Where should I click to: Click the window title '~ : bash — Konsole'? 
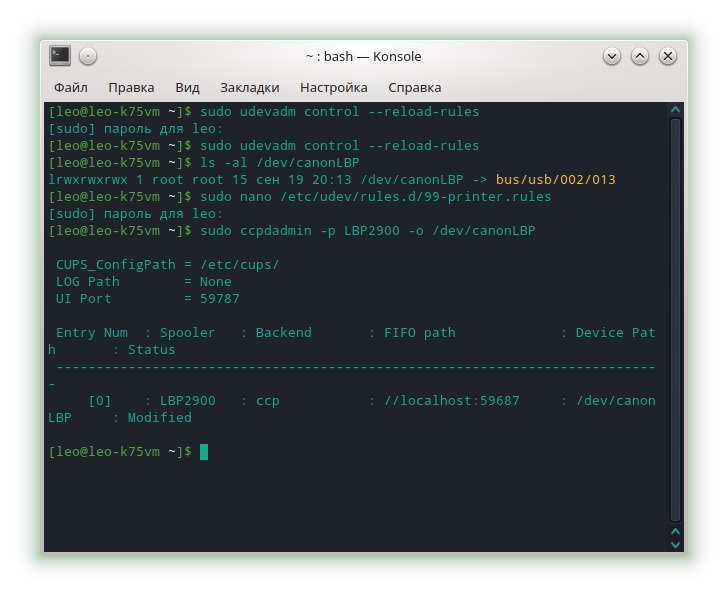(x=364, y=56)
